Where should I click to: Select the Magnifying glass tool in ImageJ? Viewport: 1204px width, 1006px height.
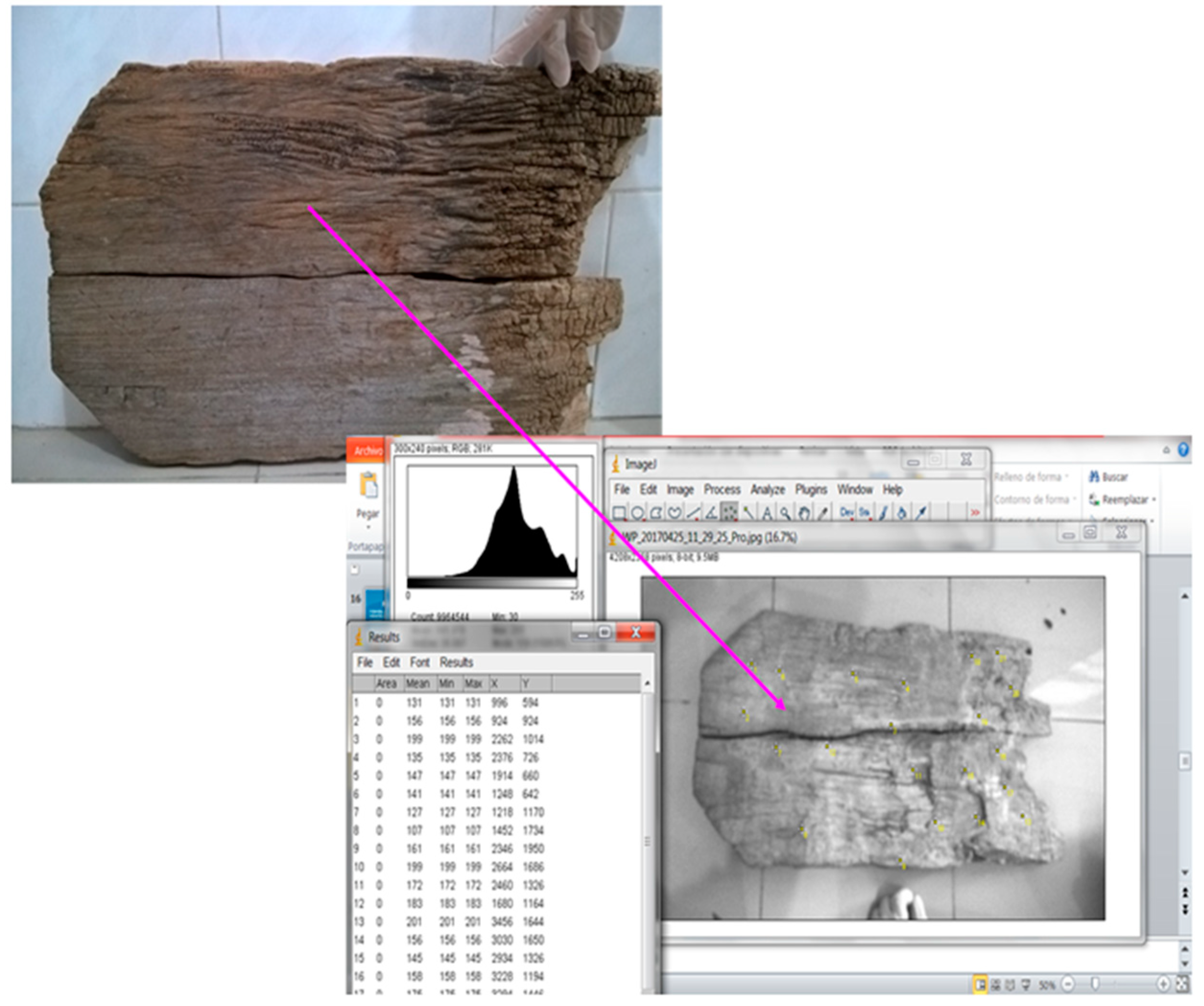785,513
